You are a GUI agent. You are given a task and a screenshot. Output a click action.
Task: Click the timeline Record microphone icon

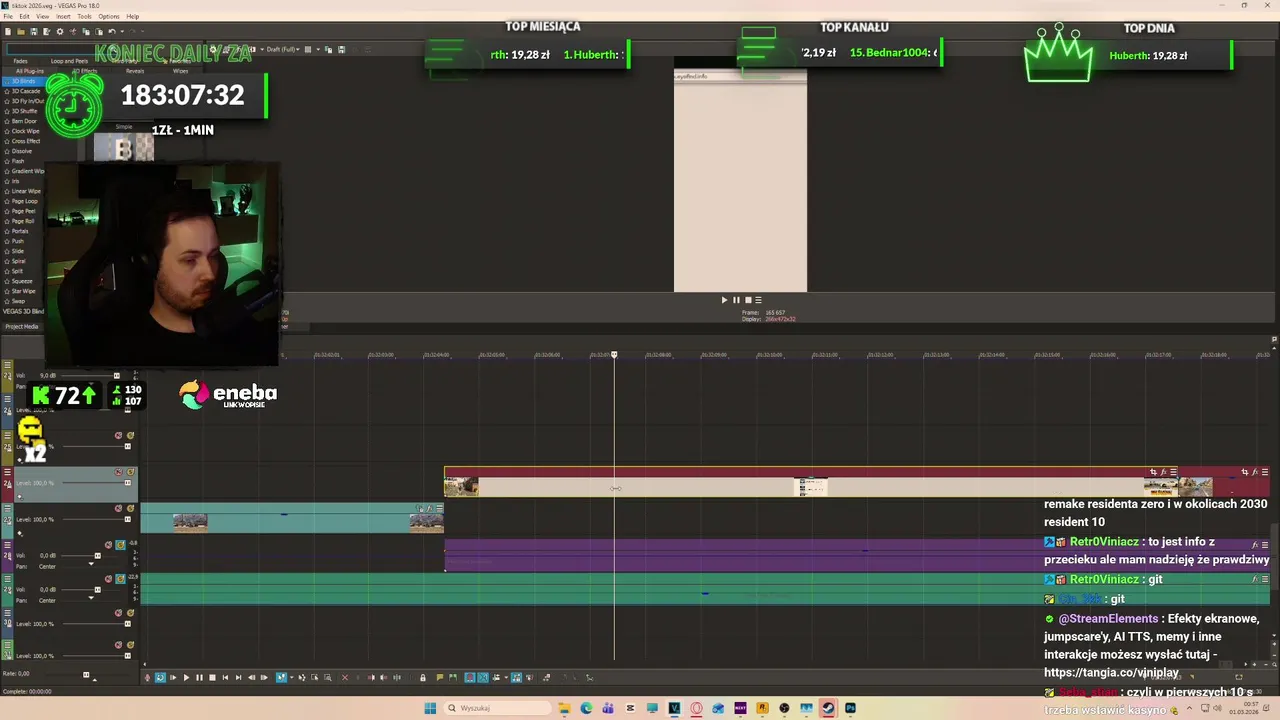(x=147, y=678)
